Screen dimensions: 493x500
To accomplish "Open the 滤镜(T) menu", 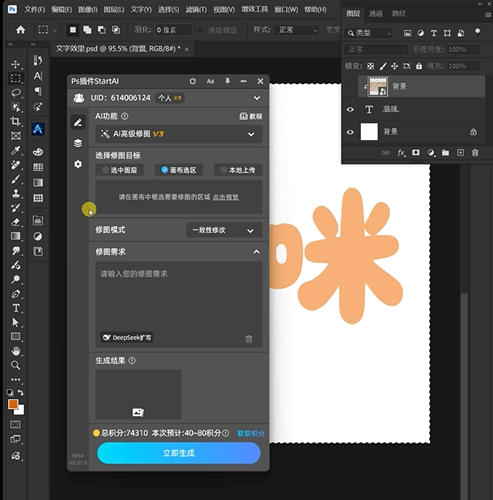I will [196, 10].
